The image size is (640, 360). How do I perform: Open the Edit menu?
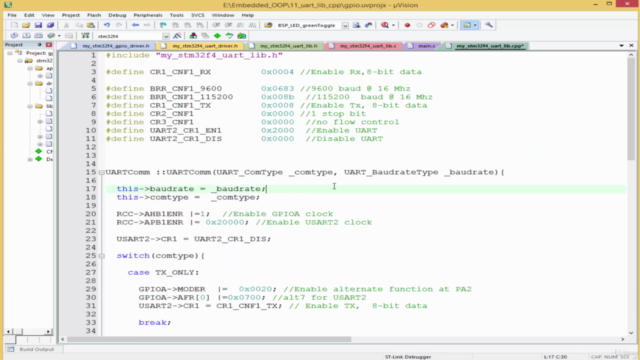tap(29, 15)
